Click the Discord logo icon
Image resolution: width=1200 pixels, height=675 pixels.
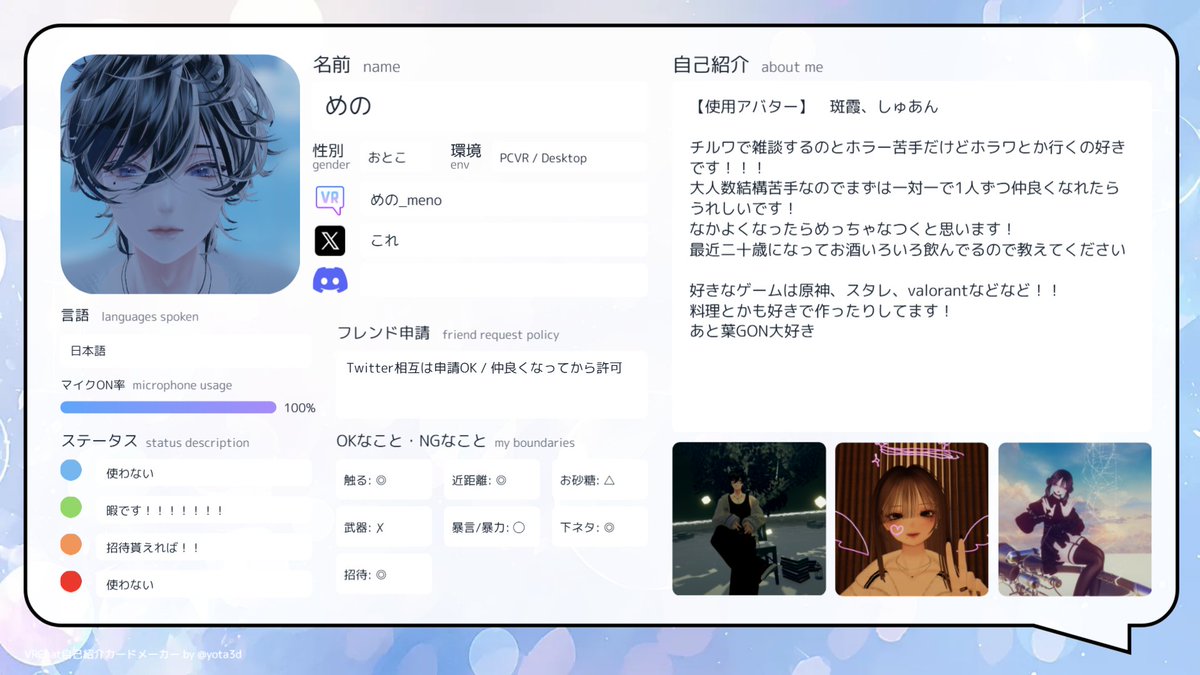(x=330, y=281)
